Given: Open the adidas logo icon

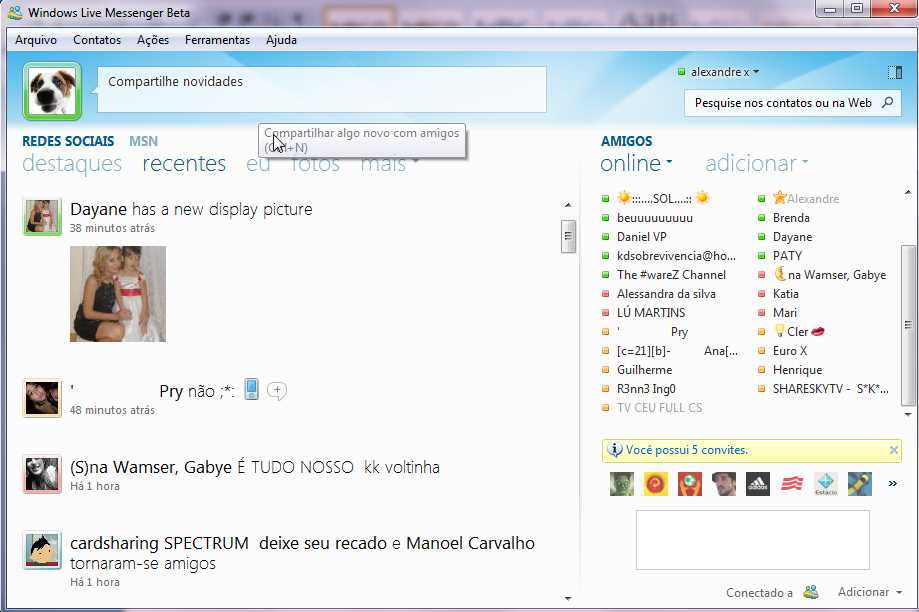Looking at the screenshot, I should (x=758, y=484).
